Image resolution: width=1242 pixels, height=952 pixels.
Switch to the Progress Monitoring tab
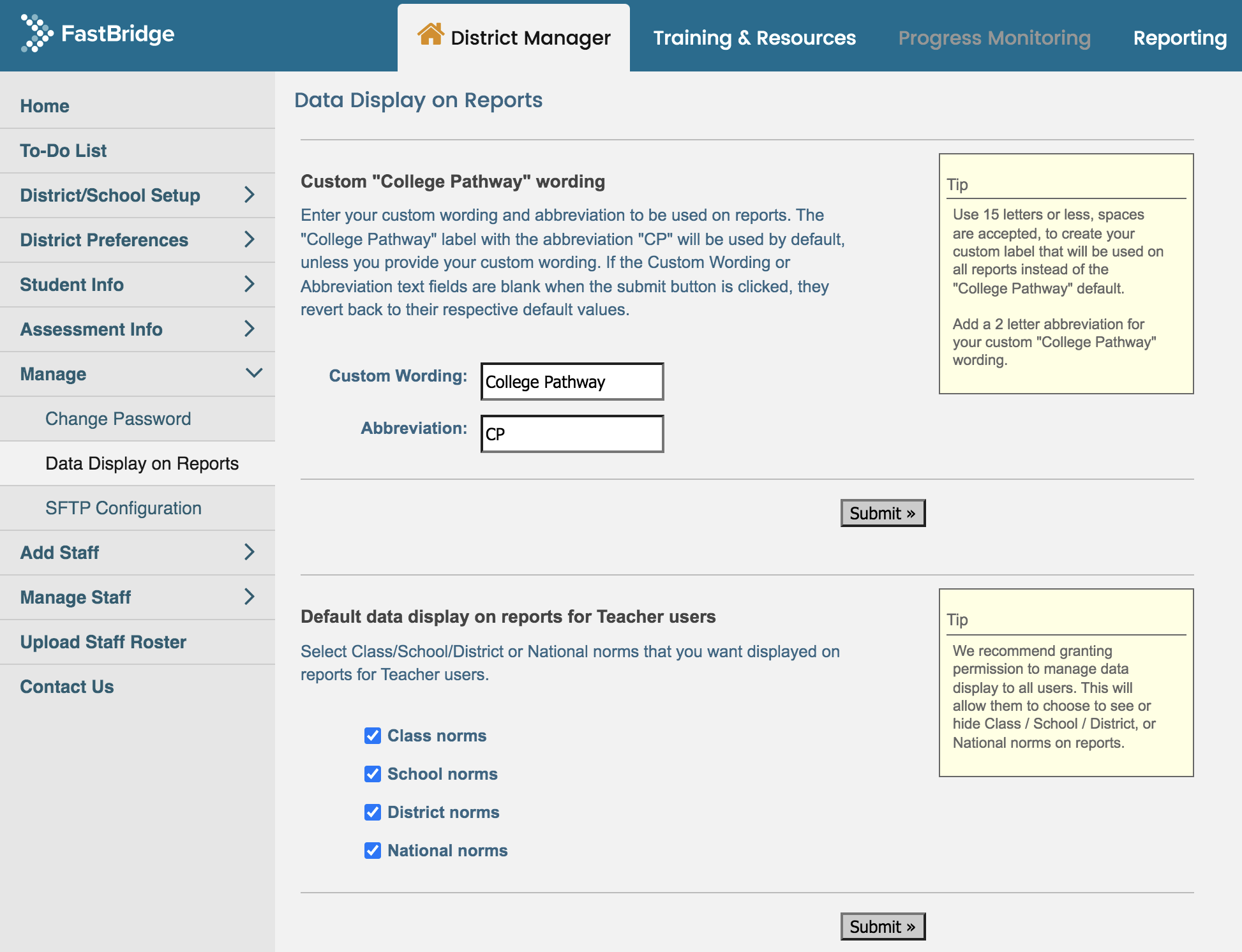point(994,38)
